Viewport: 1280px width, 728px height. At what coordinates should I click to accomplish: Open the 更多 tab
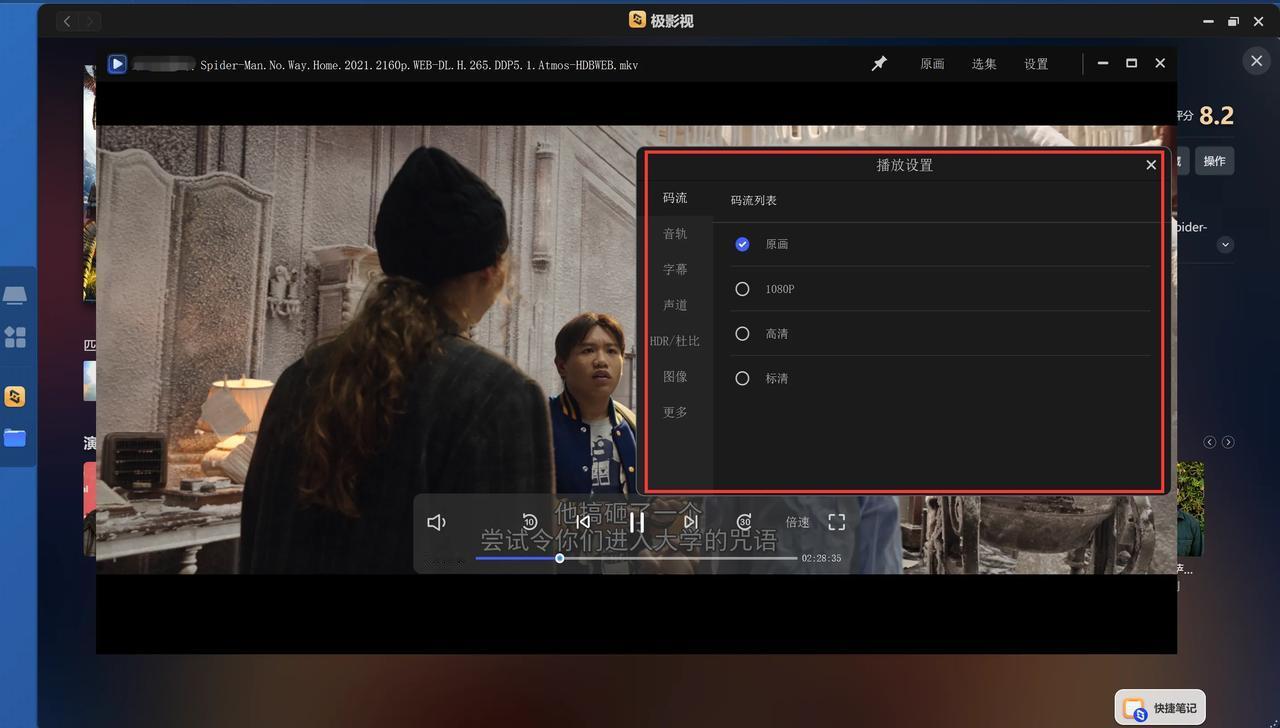point(675,412)
